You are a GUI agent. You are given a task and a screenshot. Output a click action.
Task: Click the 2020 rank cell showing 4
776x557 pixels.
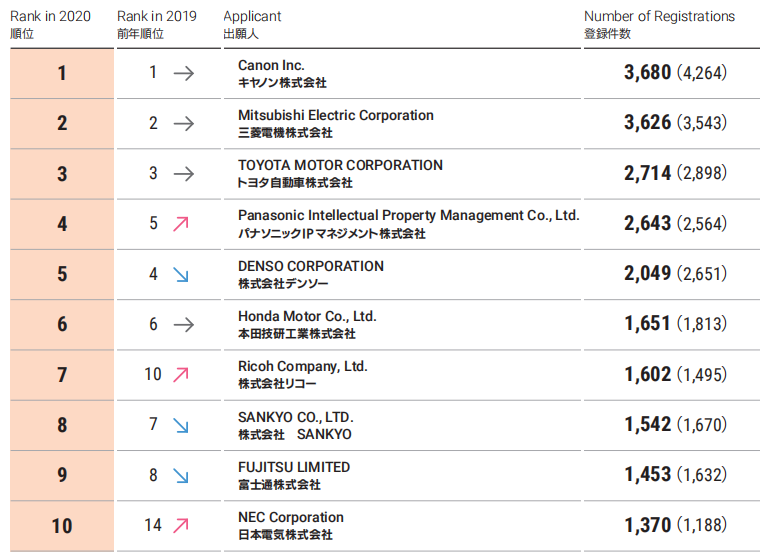coord(62,224)
